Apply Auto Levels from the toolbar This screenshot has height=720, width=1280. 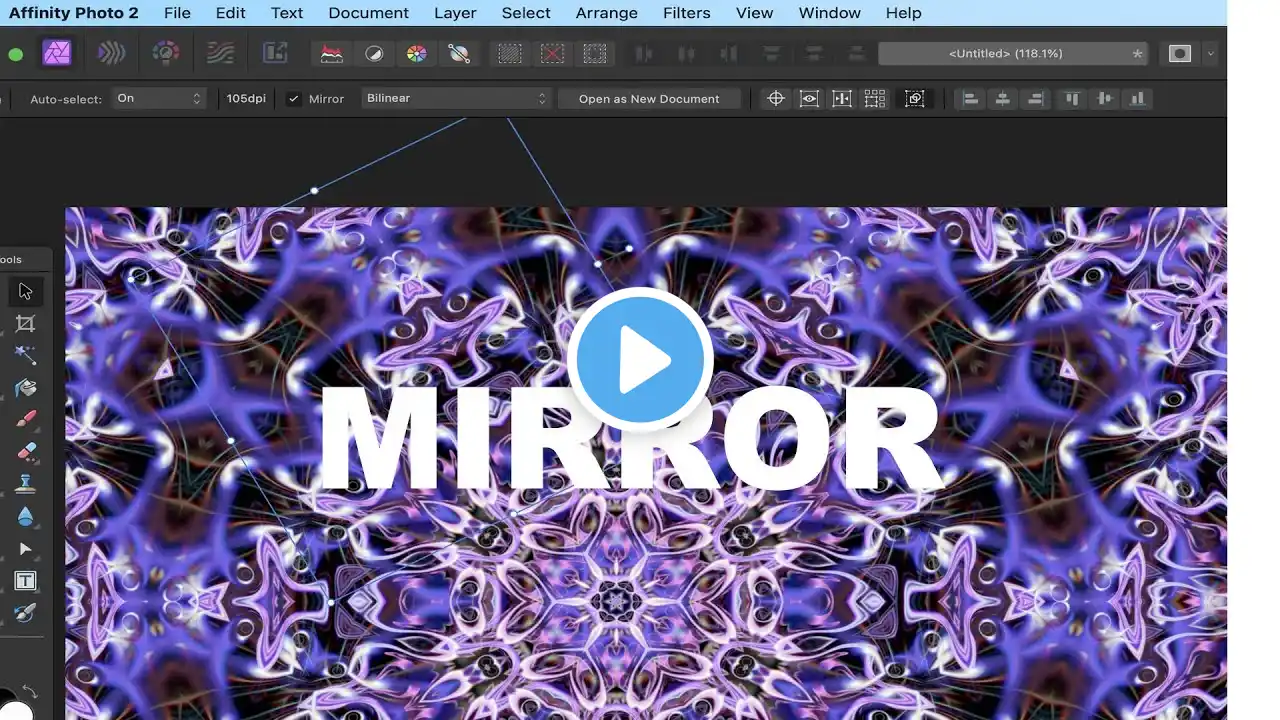332,54
